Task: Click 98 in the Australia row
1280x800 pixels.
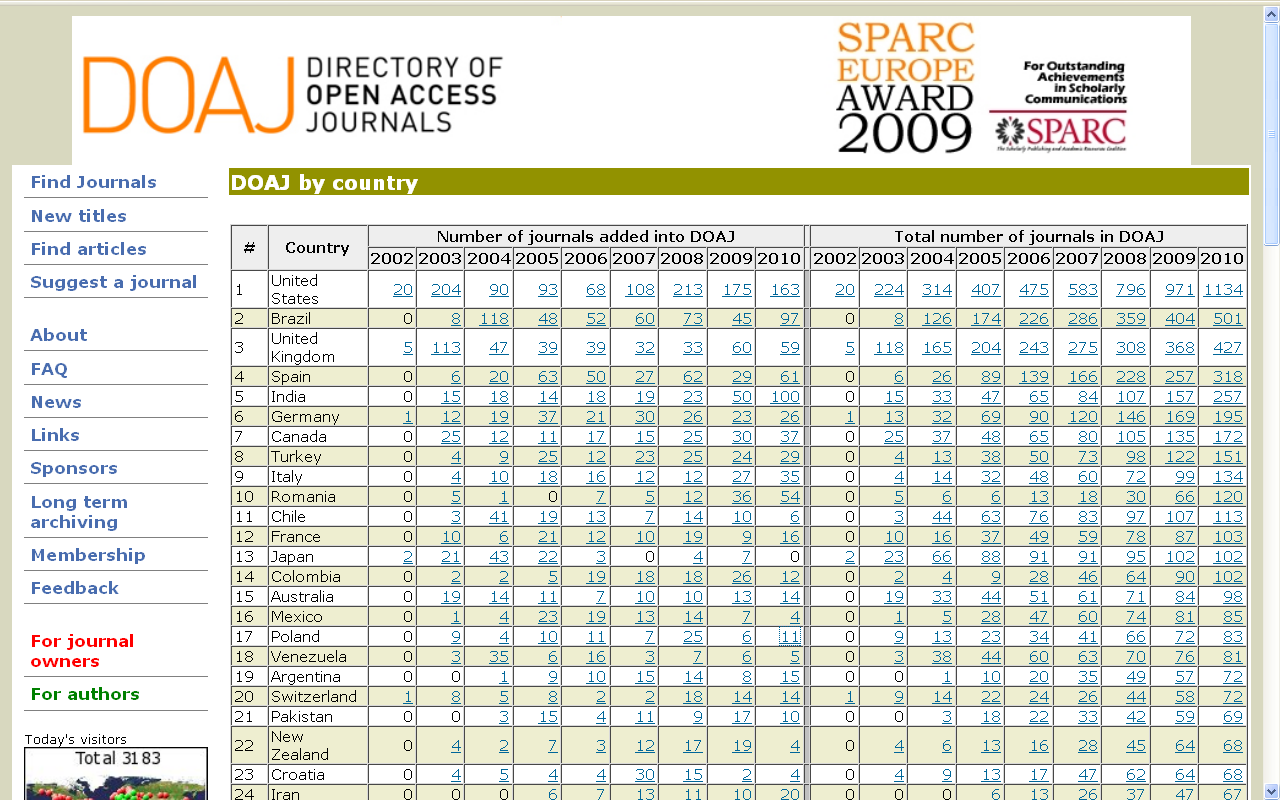Action: click(x=1233, y=597)
